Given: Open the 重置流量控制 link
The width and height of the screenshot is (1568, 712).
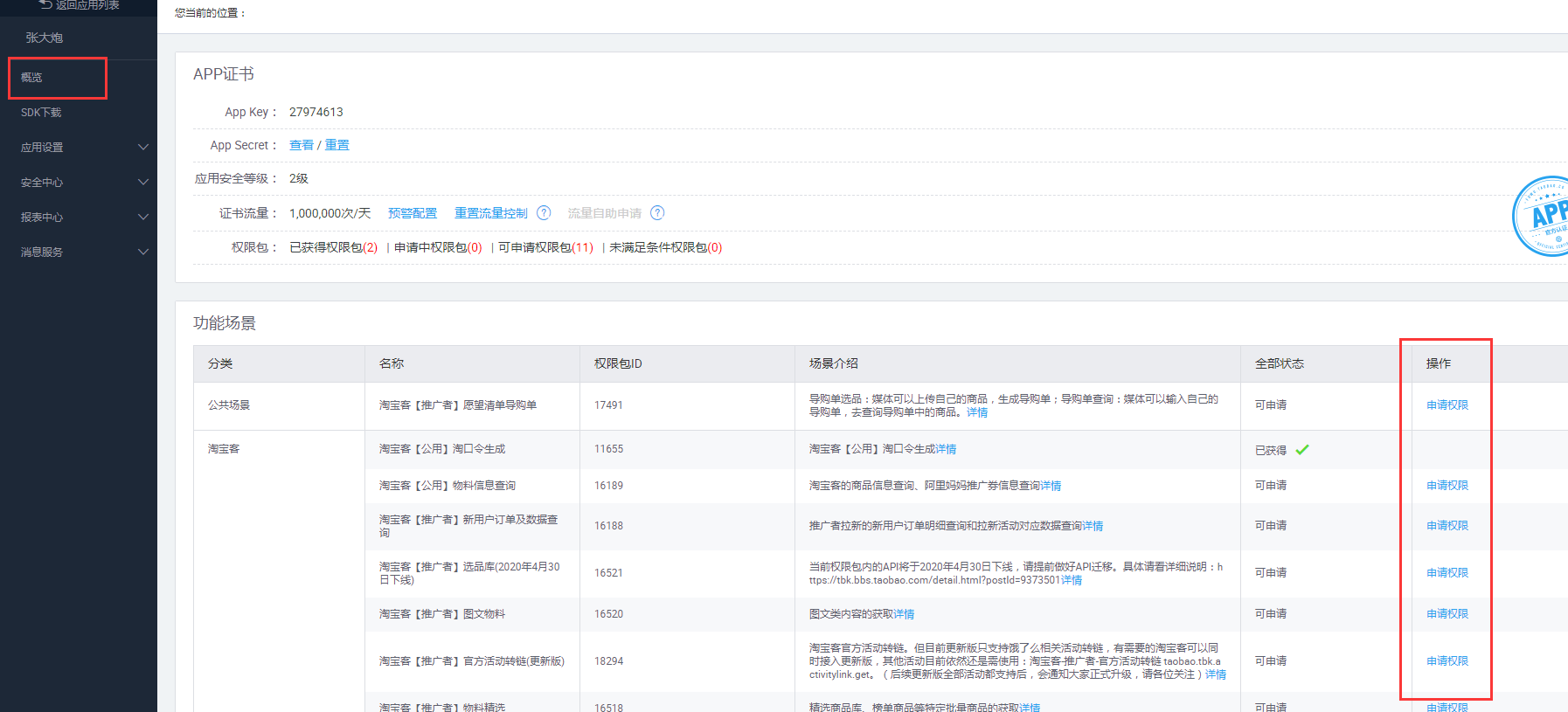Looking at the screenshot, I should tap(491, 213).
